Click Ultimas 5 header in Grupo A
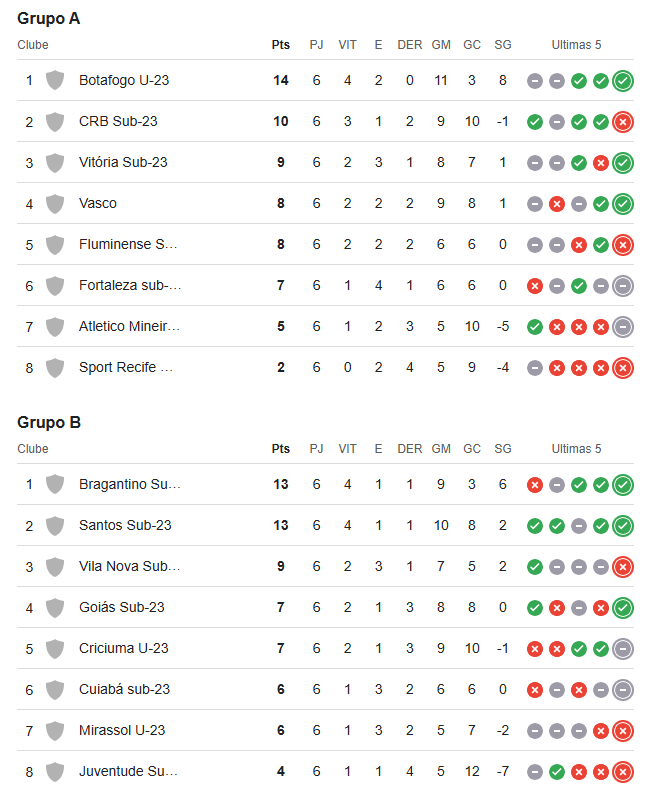This screenshot has height=803, width=655. 576,45
